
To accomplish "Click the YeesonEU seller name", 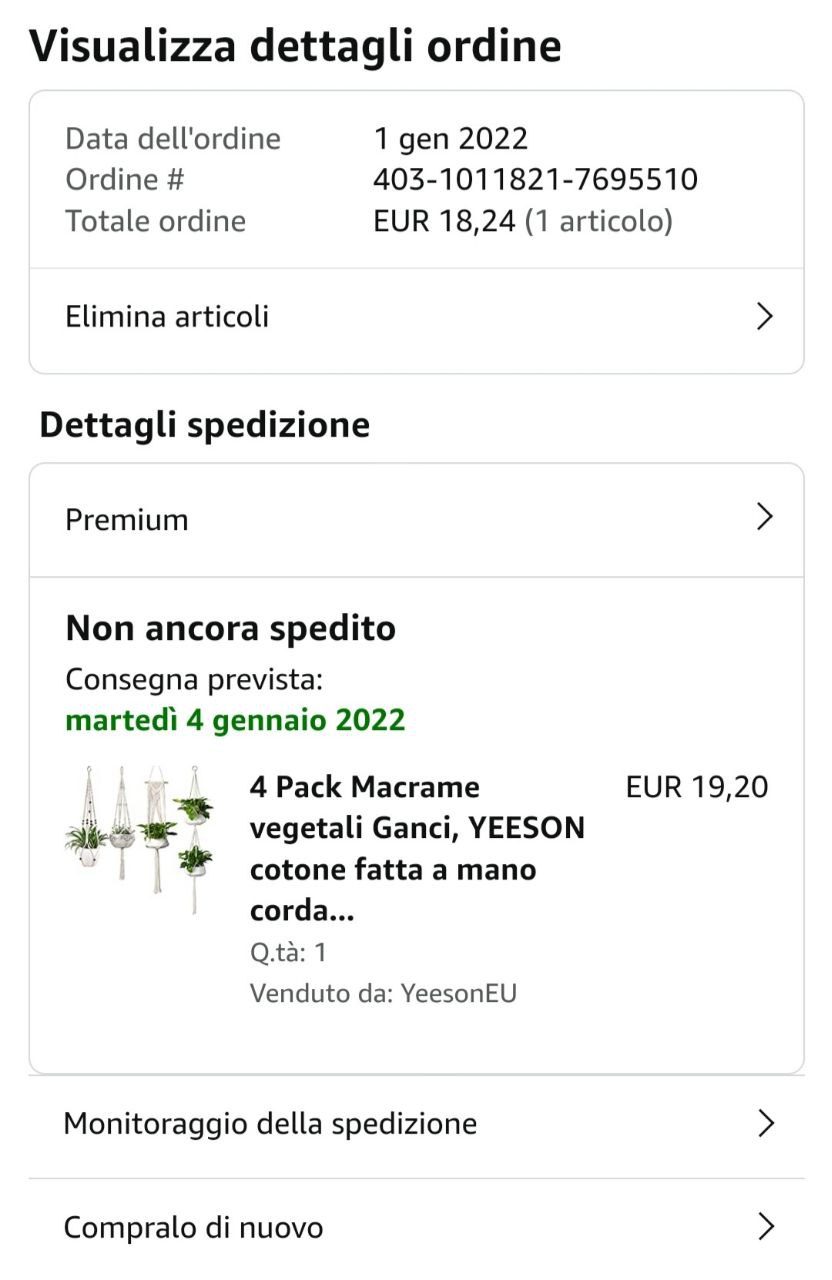I will click(x=459, y=993).
